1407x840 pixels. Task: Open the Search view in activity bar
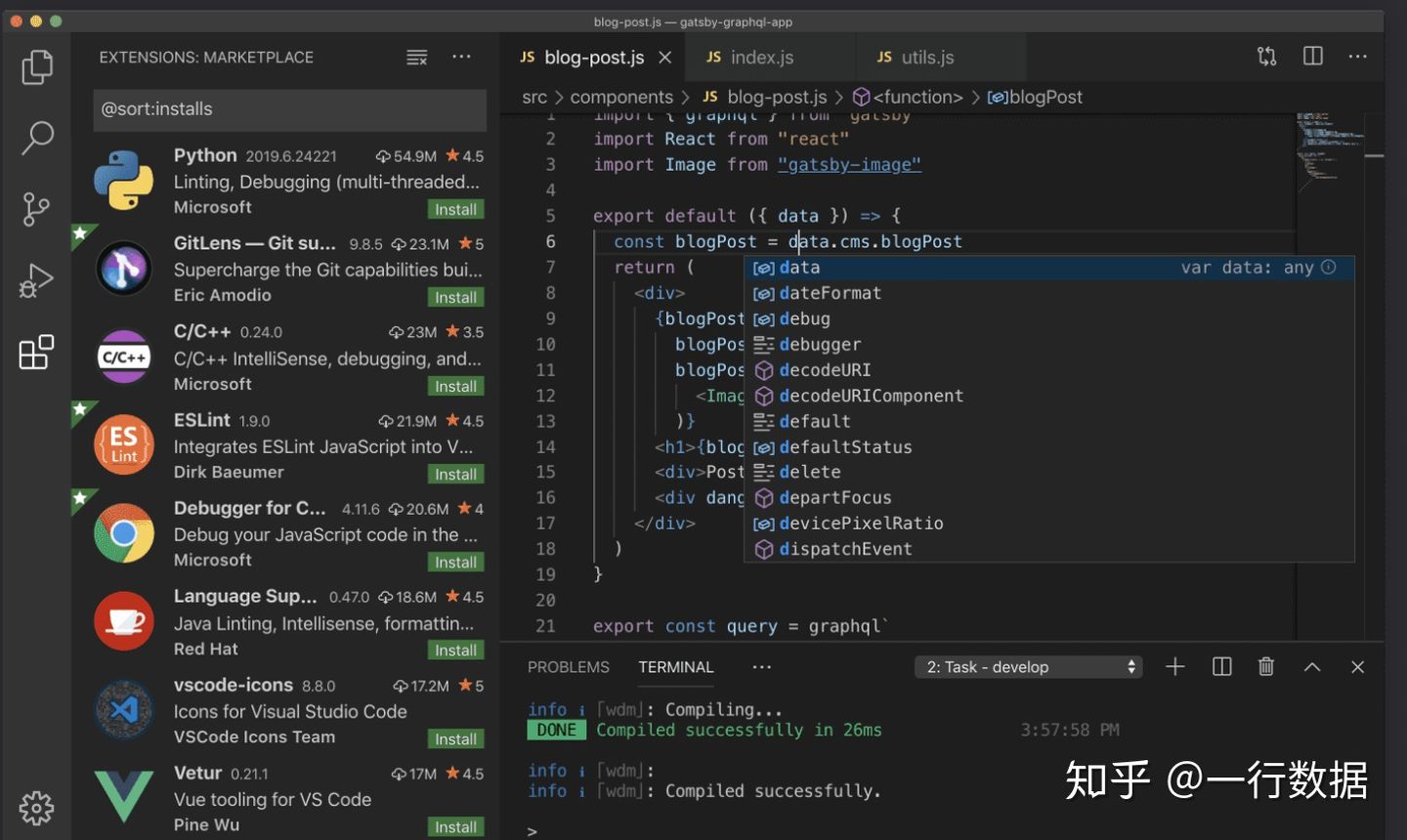36,138
